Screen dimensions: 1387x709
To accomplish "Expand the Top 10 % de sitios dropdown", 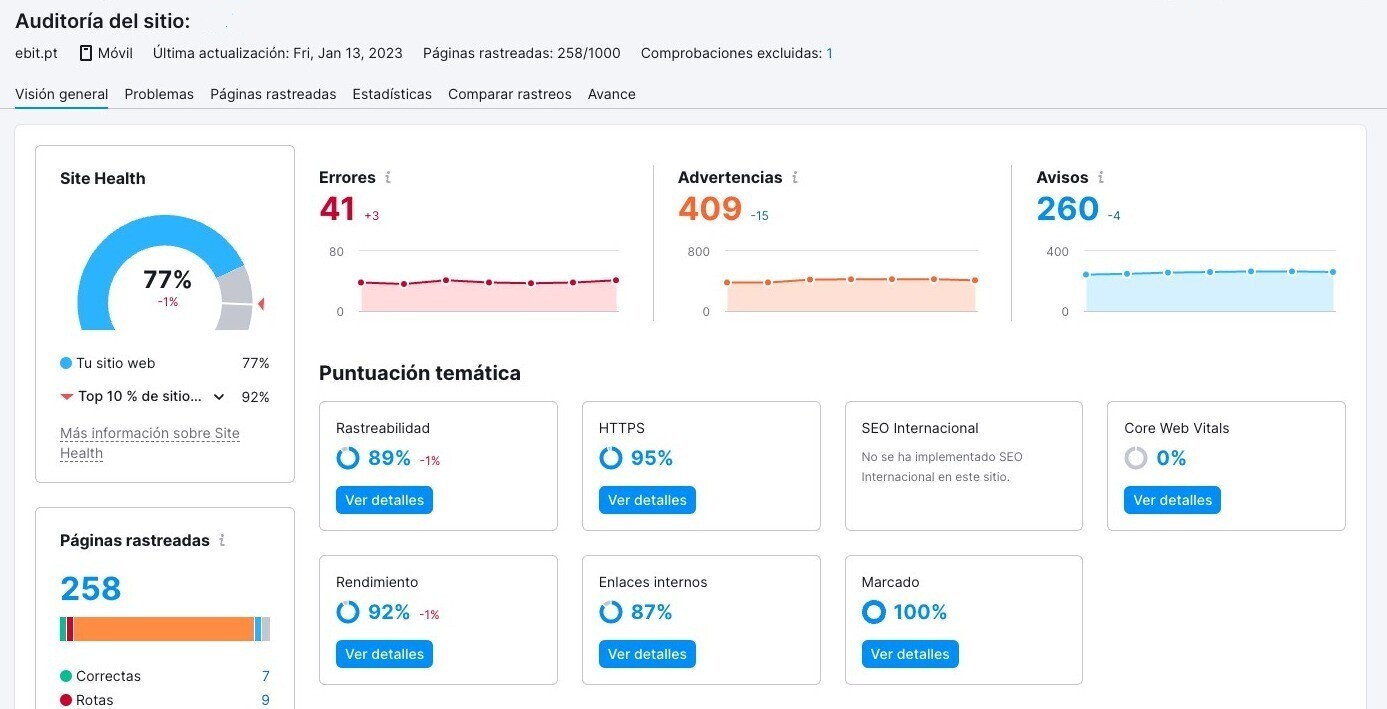I will click(x=219, y=396).
